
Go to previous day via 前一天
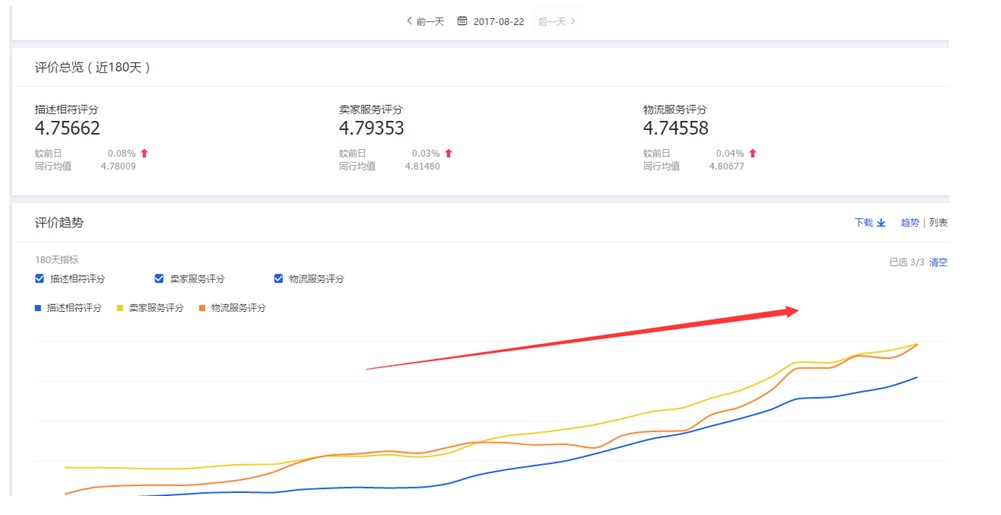pos(430,21)
